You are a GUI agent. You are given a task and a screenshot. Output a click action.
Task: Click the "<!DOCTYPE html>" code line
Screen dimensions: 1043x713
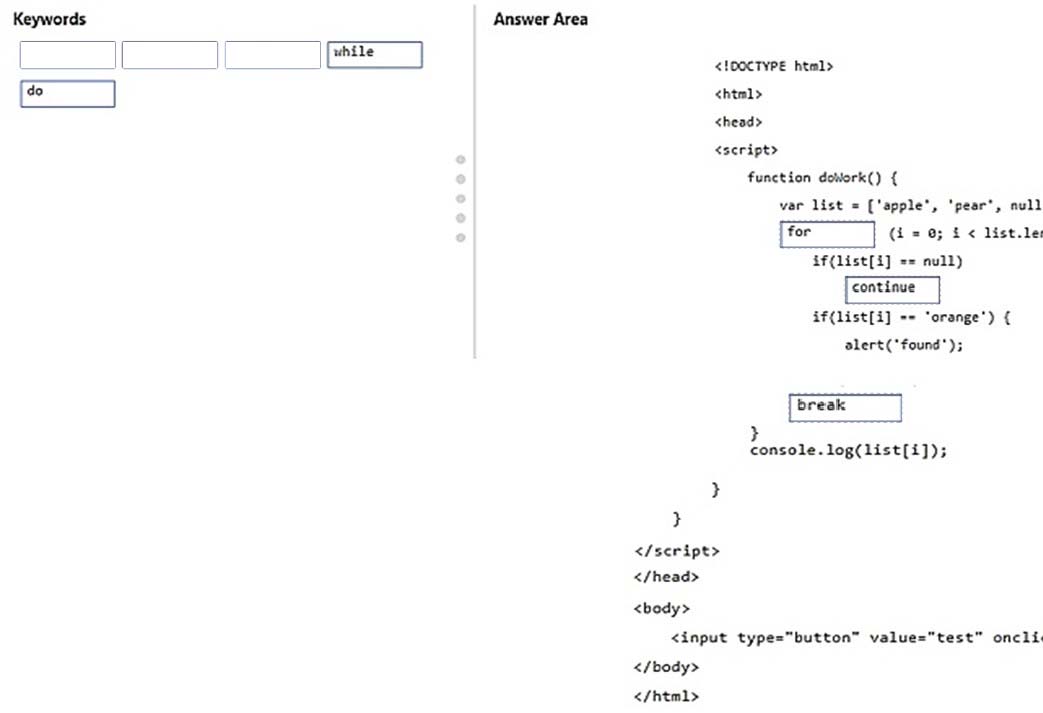[x=774, y=66]
